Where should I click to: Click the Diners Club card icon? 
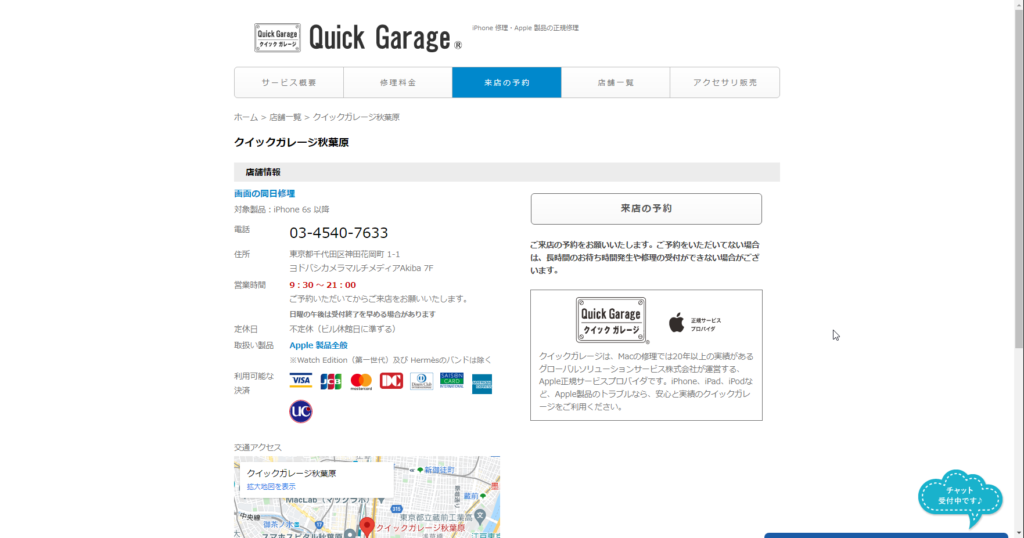(x=421, y=381)
